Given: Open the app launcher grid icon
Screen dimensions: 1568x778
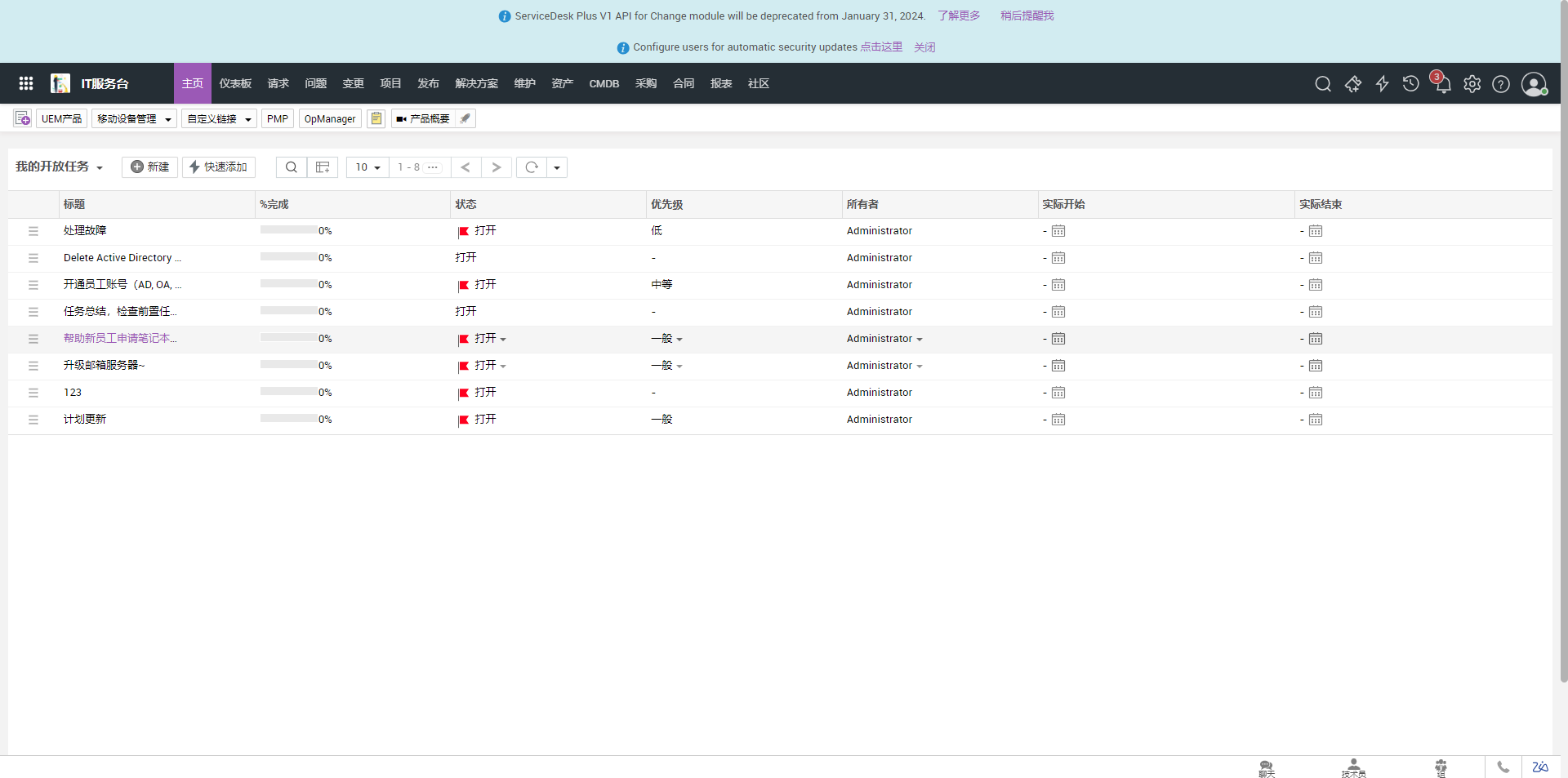Looking at the screenshot, I should [x=26, y=83].
